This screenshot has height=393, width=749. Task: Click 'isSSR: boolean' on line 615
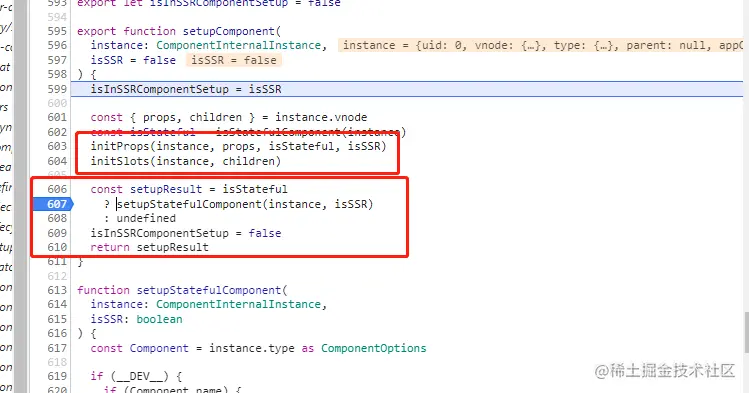(x=137, y=319)
